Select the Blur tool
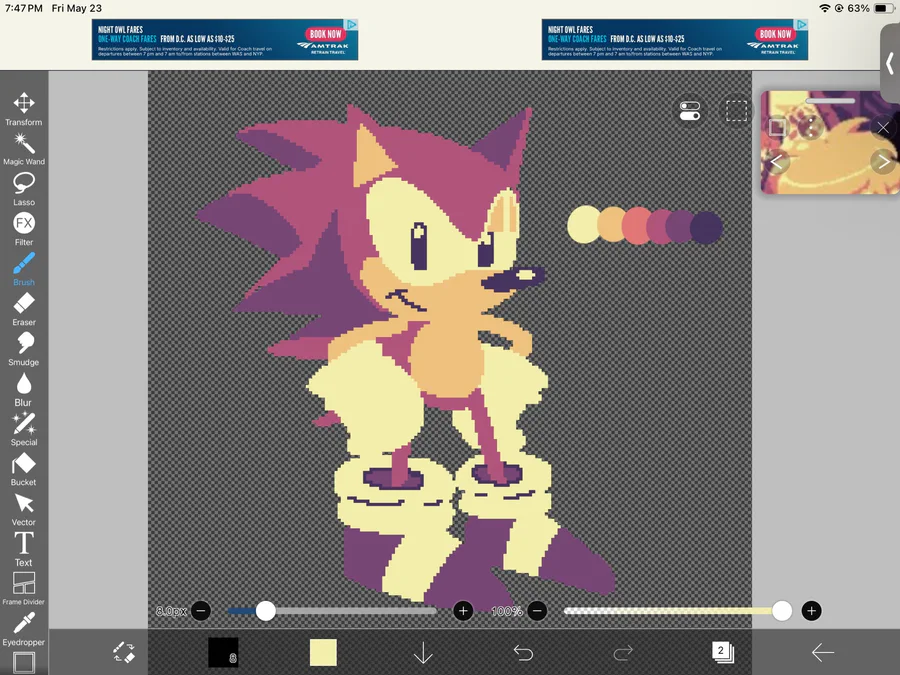 click(24, 390)
